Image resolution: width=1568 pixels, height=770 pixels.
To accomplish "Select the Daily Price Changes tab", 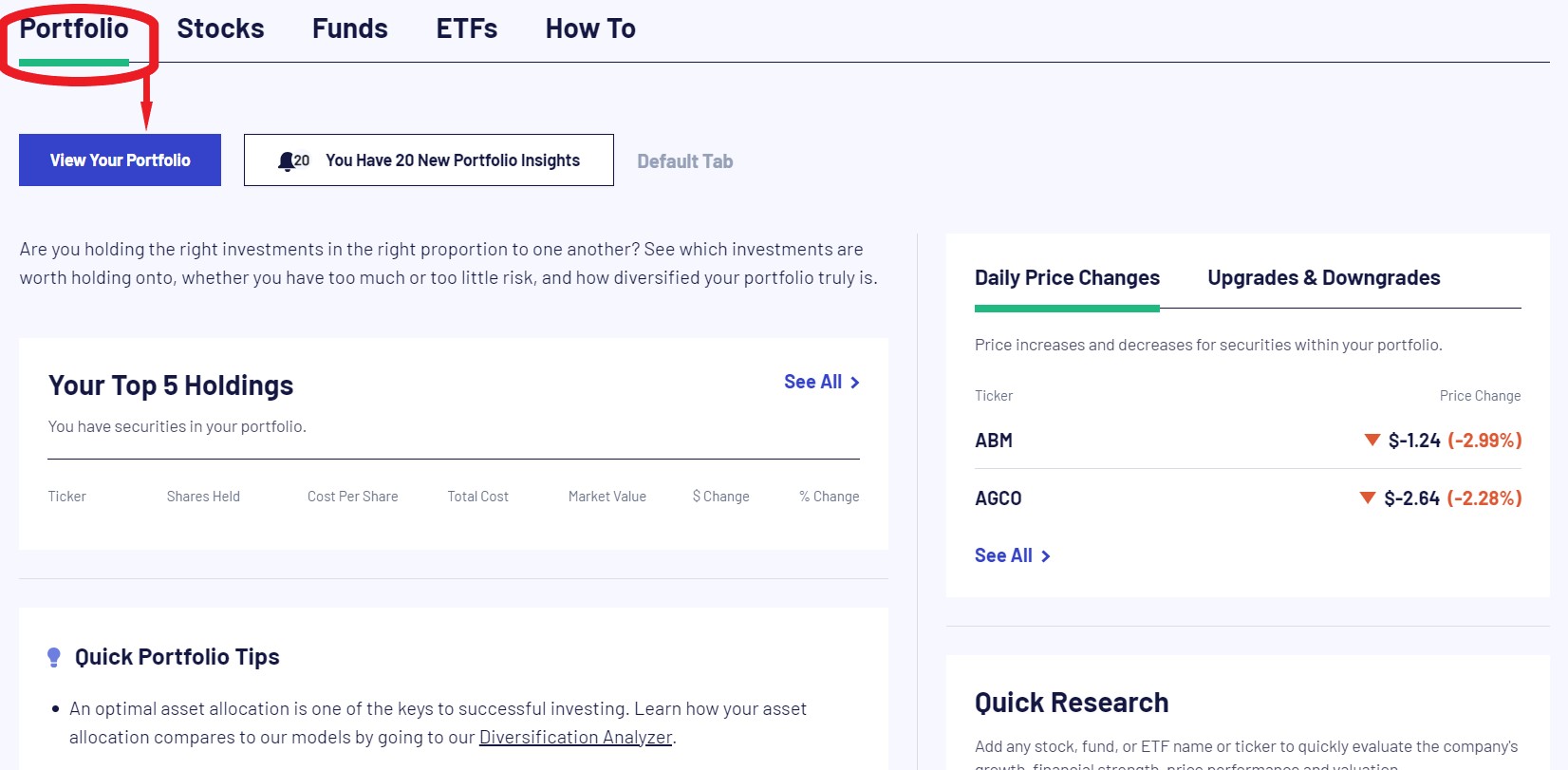I will 1067,277.
